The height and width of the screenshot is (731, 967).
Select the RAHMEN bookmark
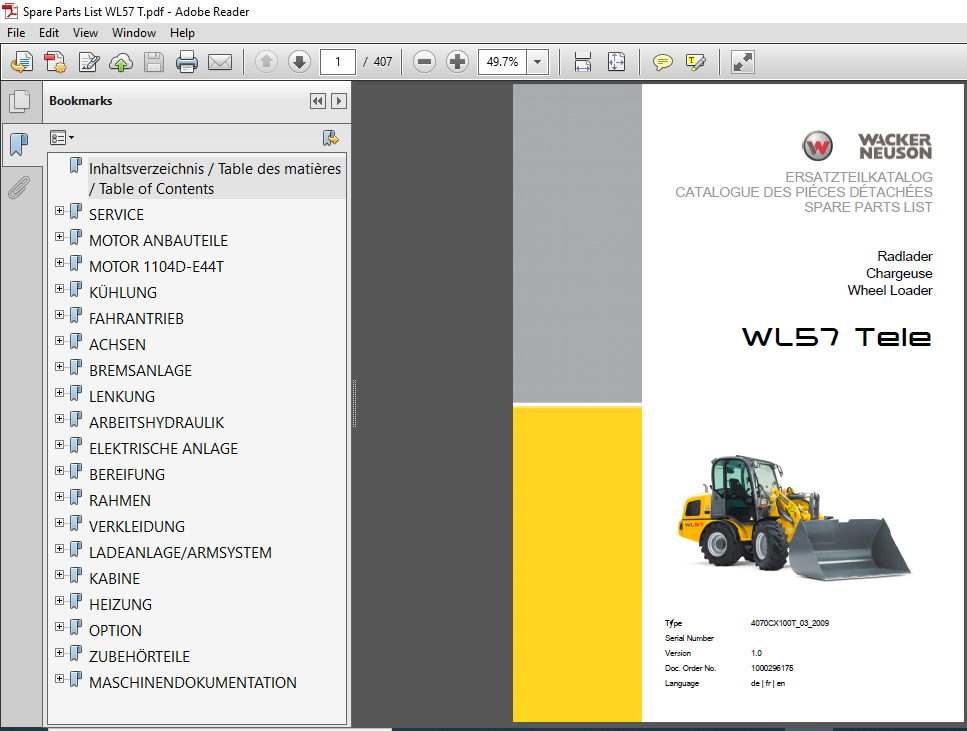click(120, 500)
